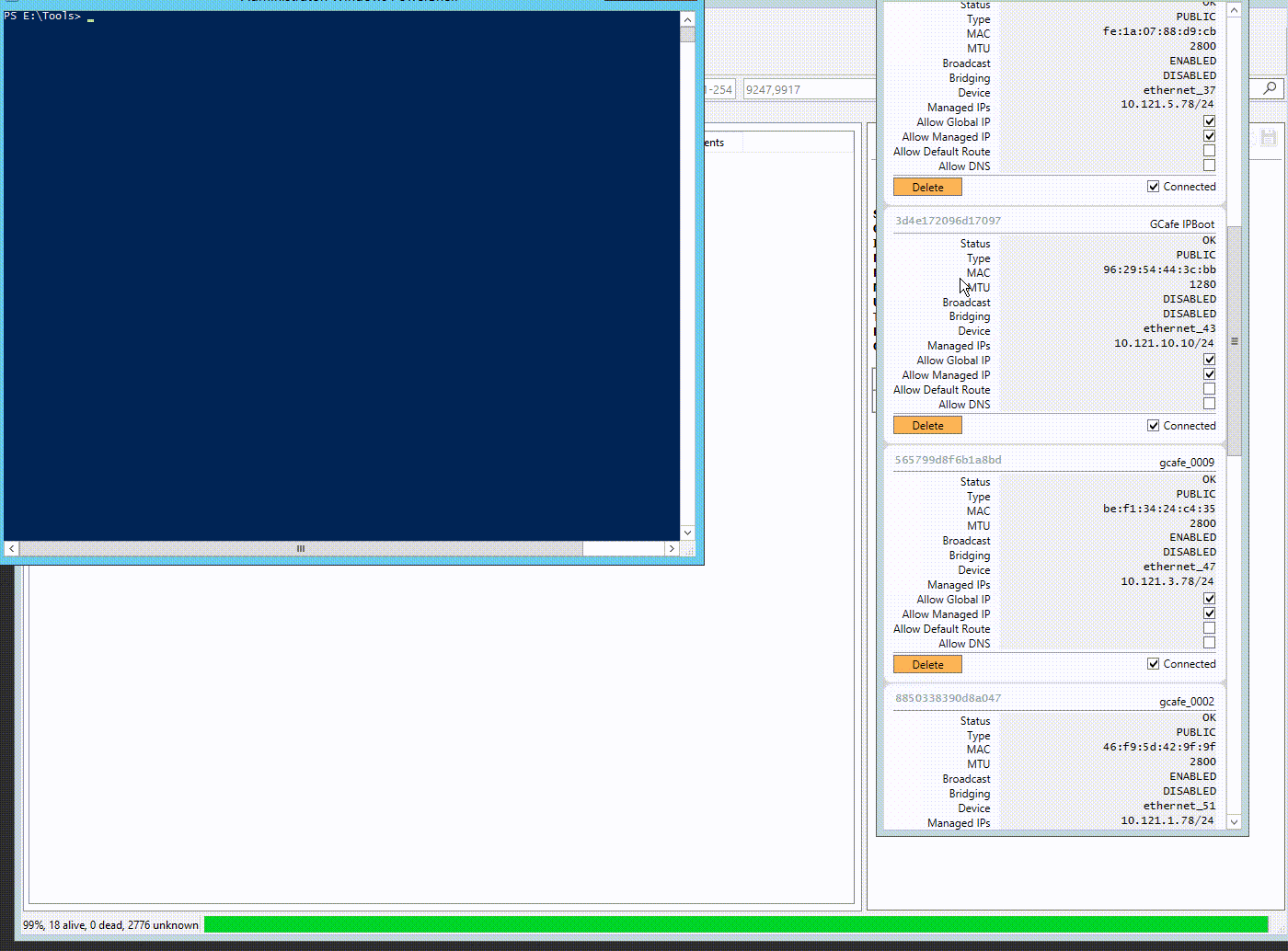
Task: Click the floppy disk save icon
Action: point(1269,138)
